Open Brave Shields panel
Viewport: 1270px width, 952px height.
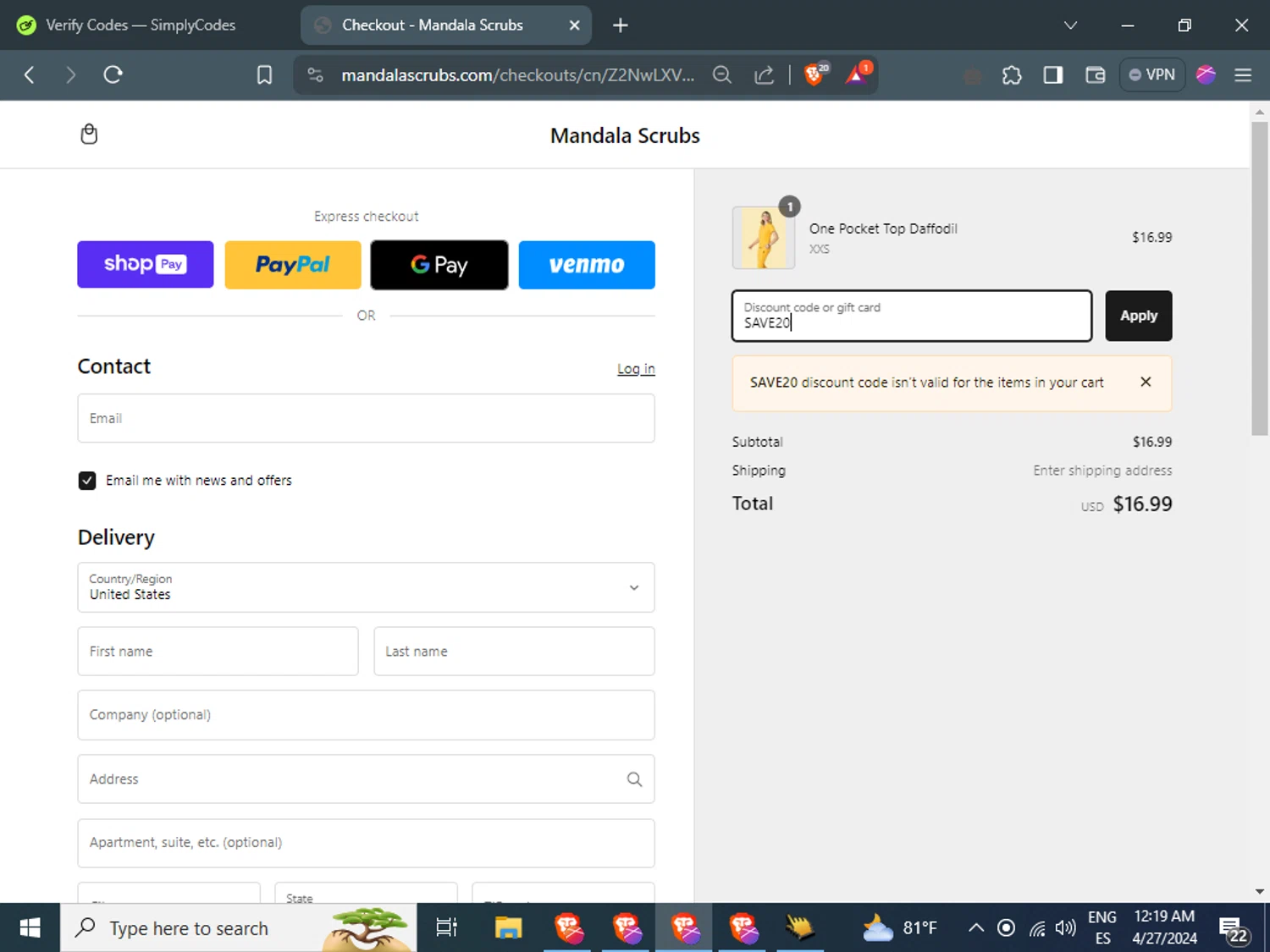pos(815,74)
